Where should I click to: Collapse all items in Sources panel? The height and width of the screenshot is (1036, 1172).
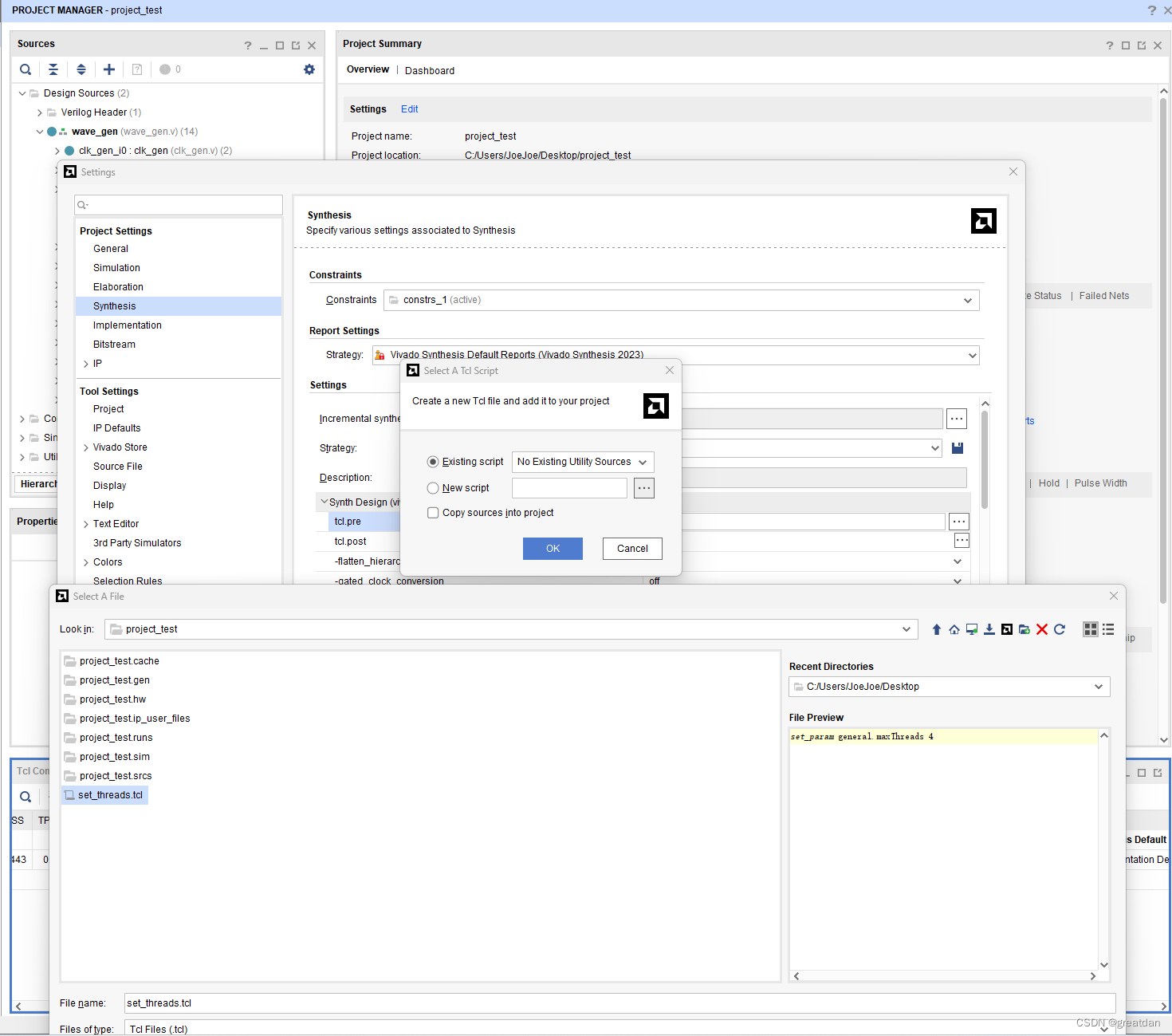[53, 69]
